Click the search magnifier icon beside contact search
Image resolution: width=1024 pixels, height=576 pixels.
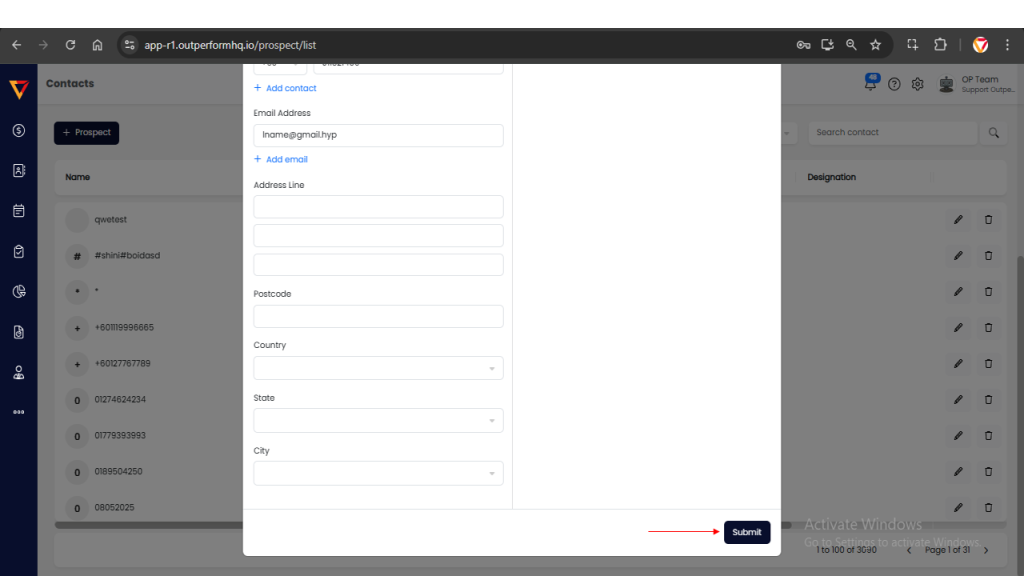coord(993,132)
